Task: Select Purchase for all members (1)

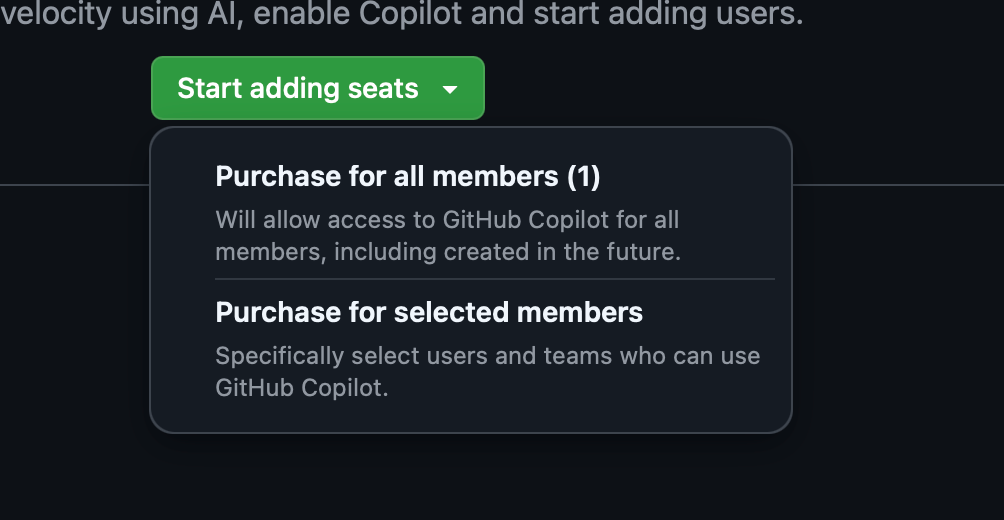Action: [x=407, y=177]
